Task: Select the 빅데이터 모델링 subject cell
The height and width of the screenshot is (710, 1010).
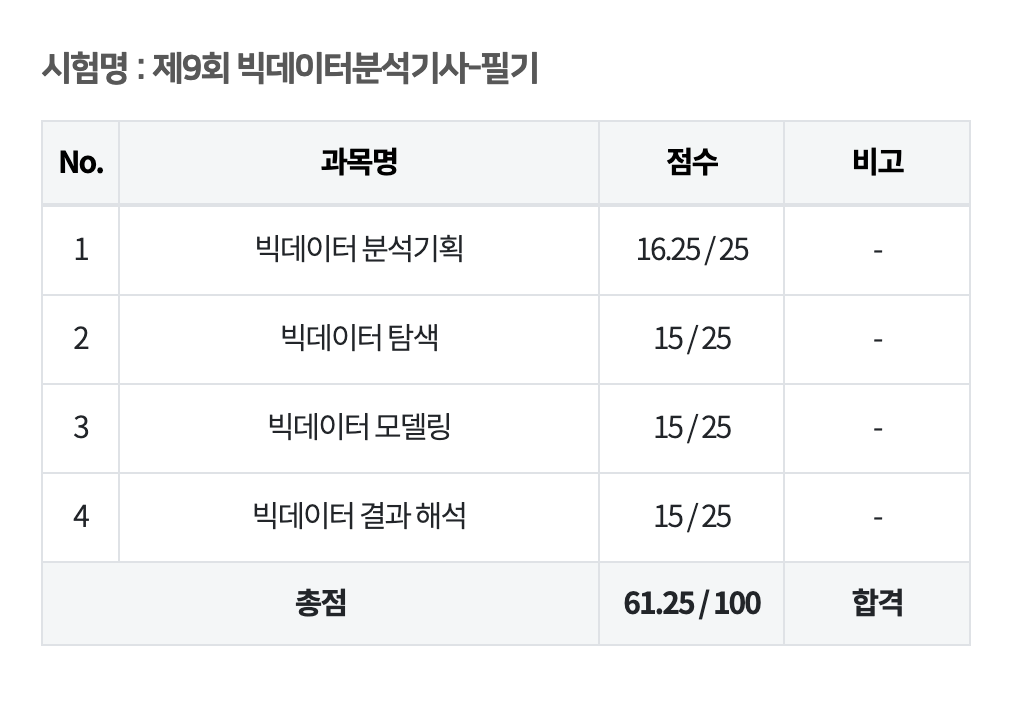Action: click(359, 428)
